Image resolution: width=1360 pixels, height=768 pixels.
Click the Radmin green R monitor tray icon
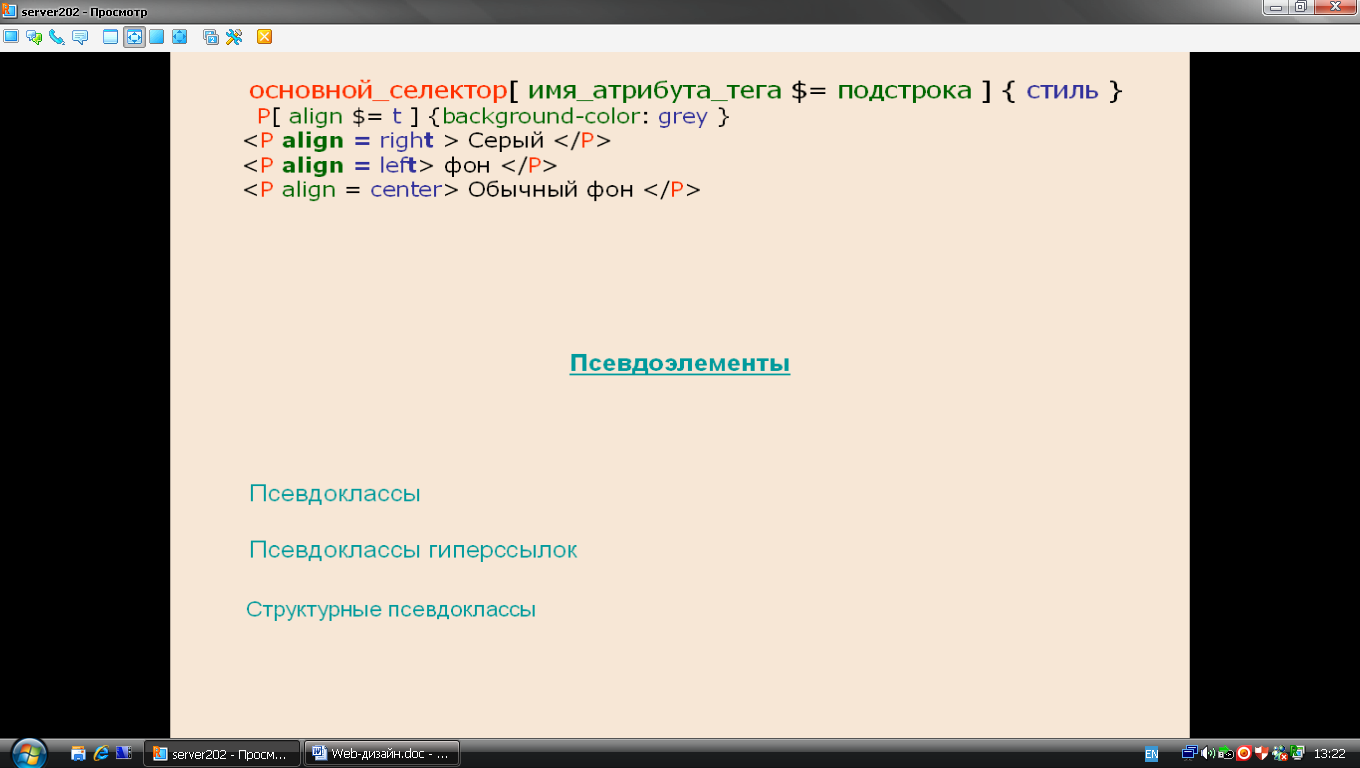[1297, 753]
